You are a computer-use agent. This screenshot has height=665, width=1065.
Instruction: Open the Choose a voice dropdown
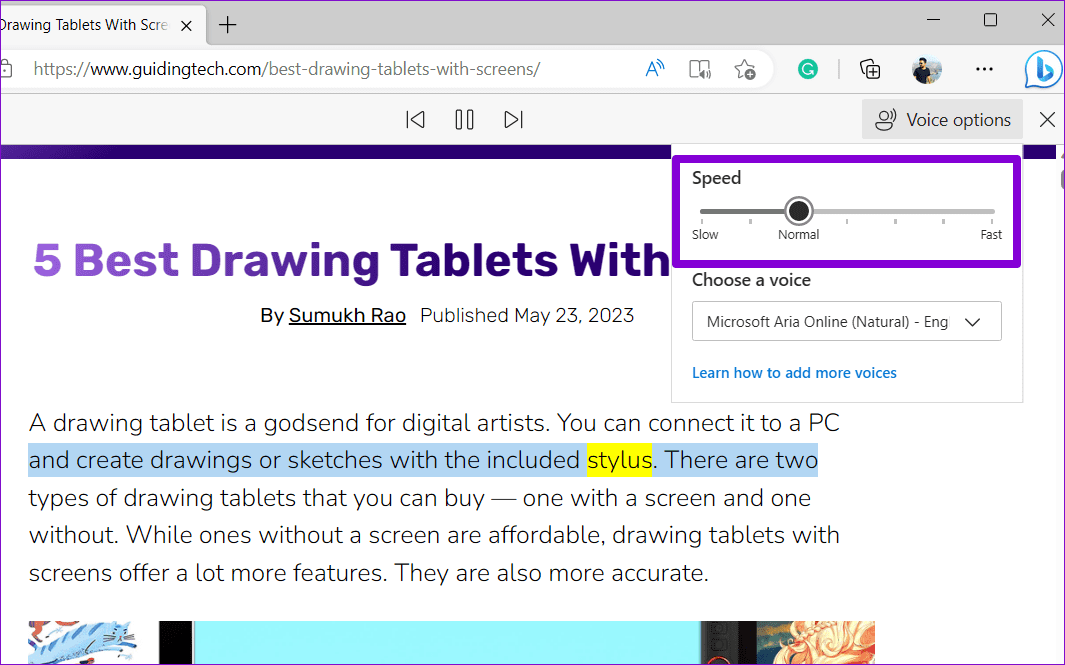tap(846, 321)
